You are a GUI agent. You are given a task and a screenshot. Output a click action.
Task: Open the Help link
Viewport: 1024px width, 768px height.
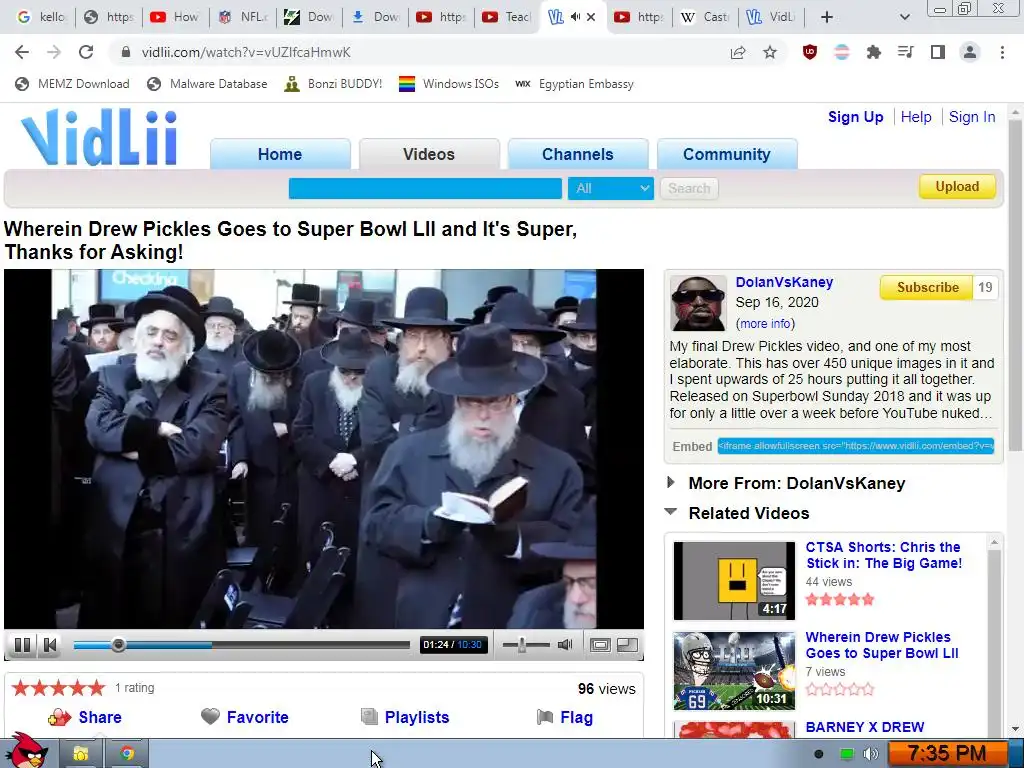tap(916, 117)
